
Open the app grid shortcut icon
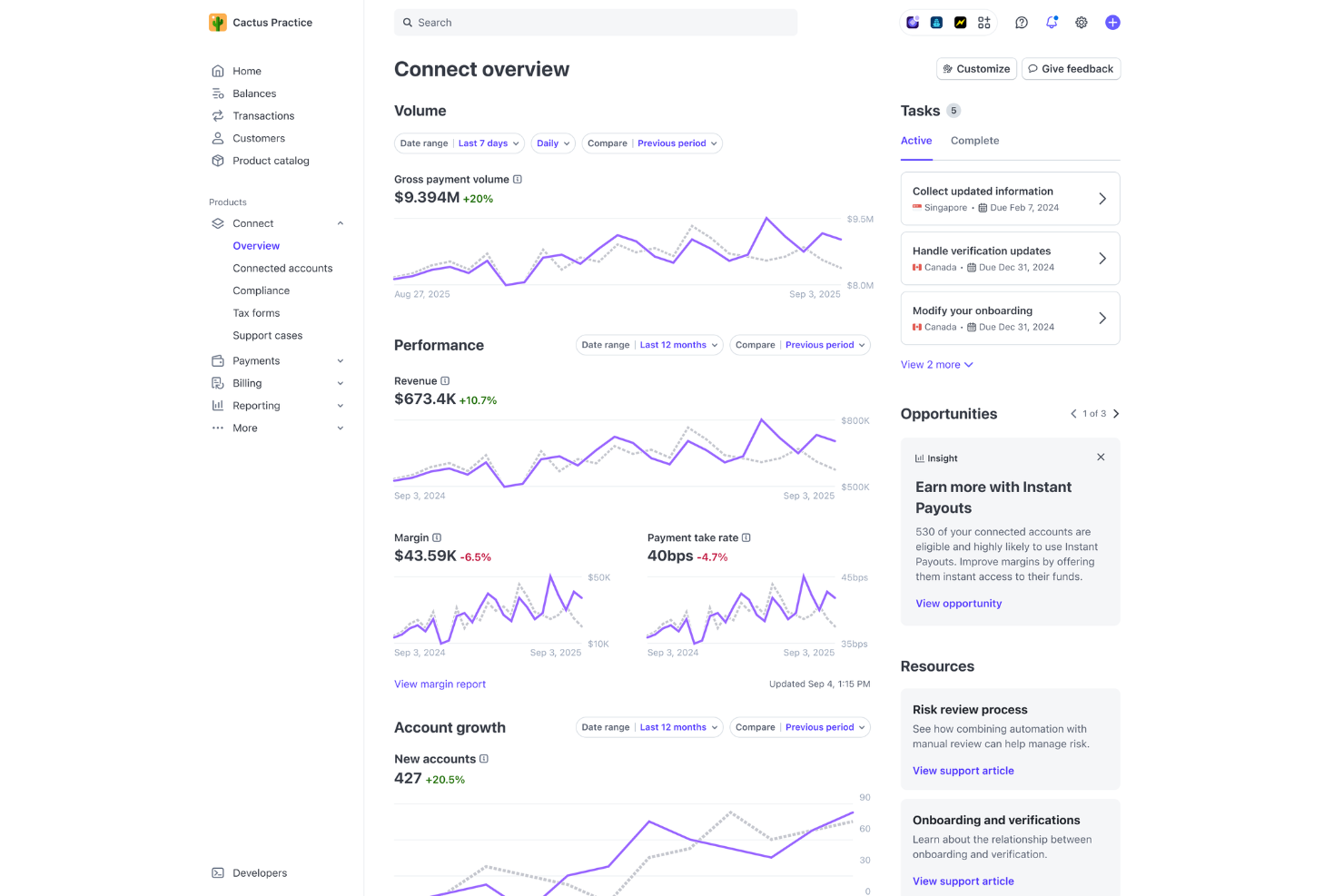click(x=983, y=22)
